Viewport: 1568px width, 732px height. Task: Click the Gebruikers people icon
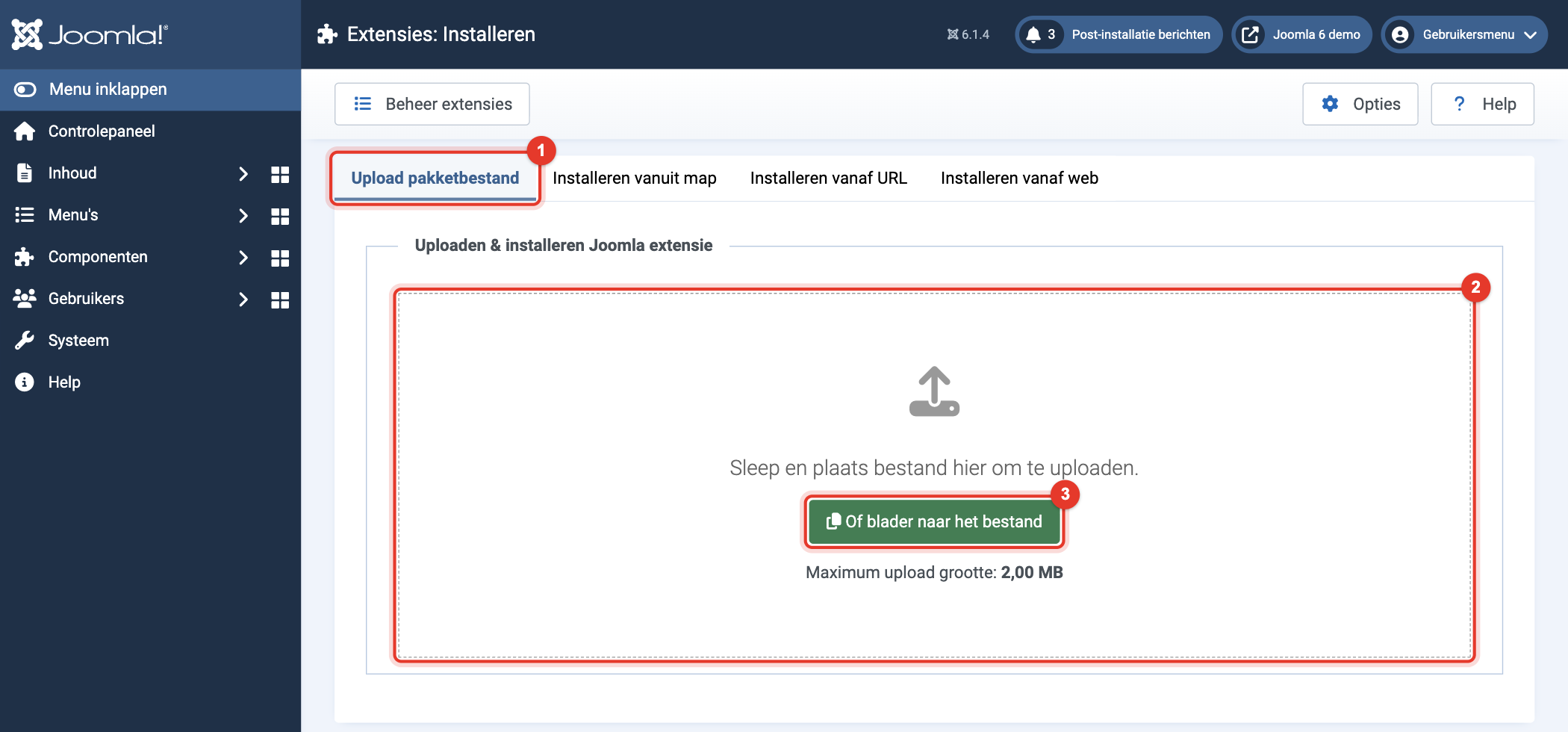tap(25, 299)
